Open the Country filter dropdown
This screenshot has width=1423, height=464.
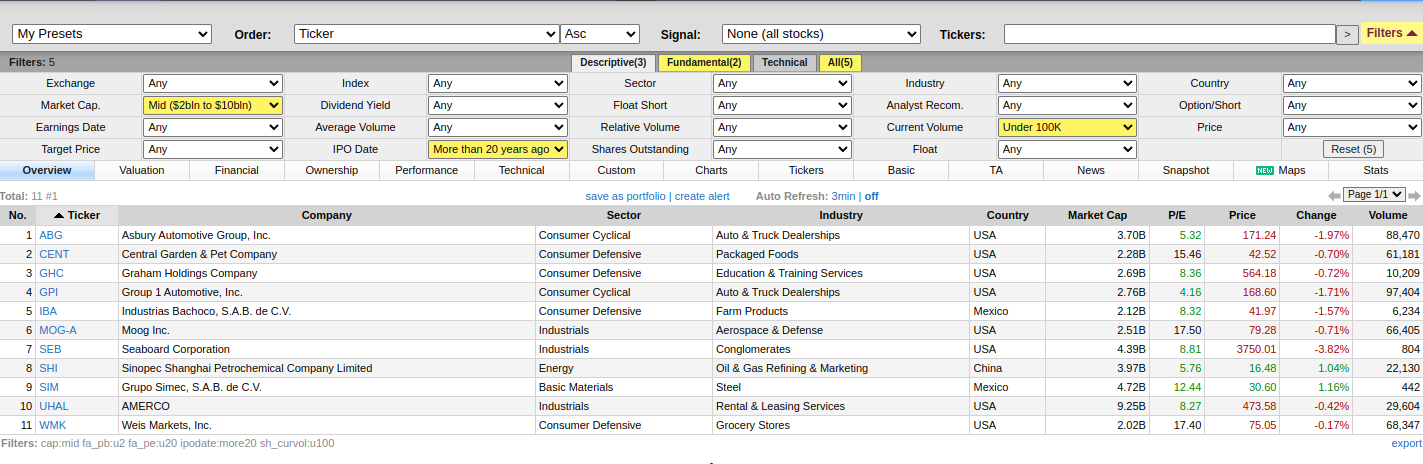coord(1352,83)
